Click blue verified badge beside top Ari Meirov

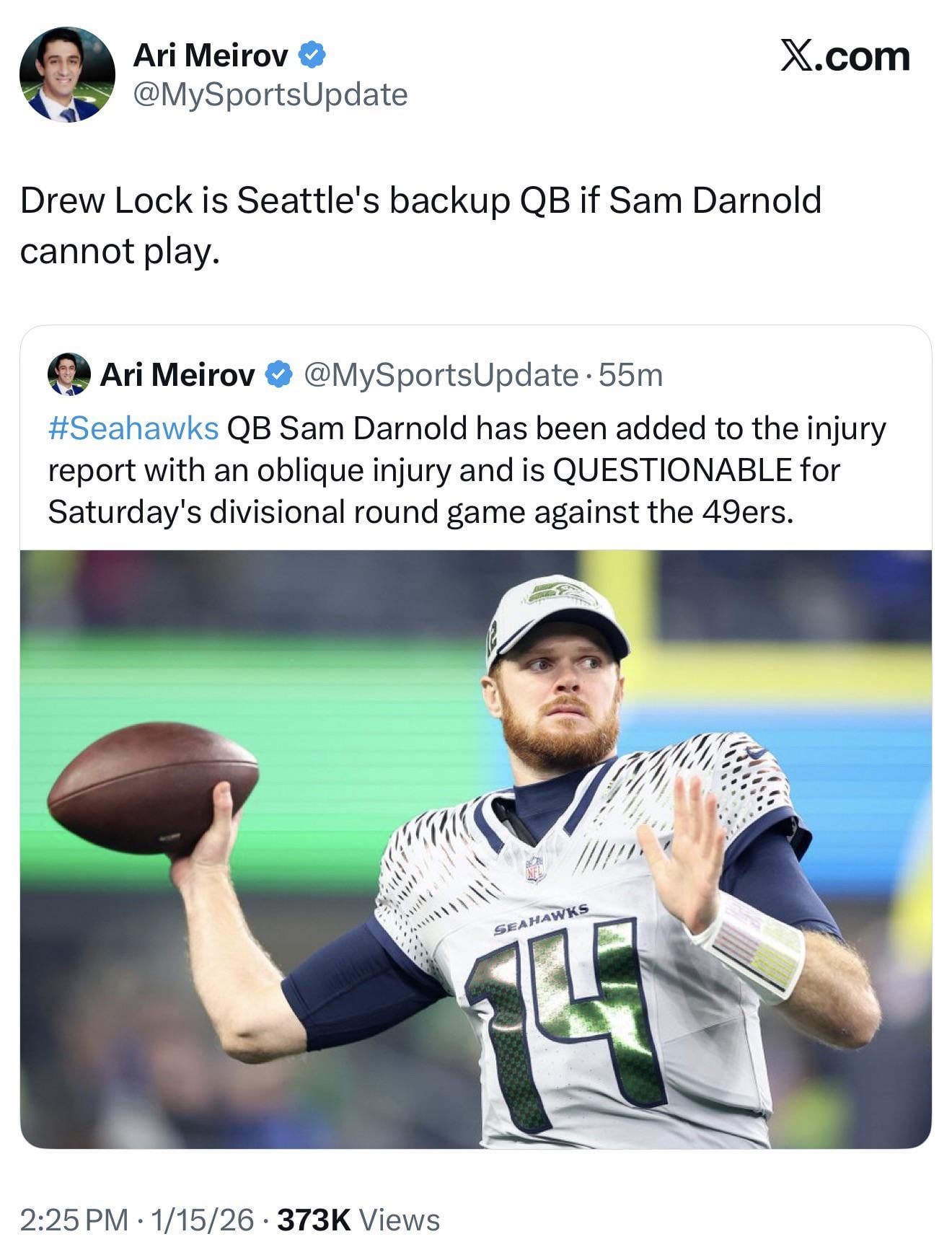[x=312, y=55]
